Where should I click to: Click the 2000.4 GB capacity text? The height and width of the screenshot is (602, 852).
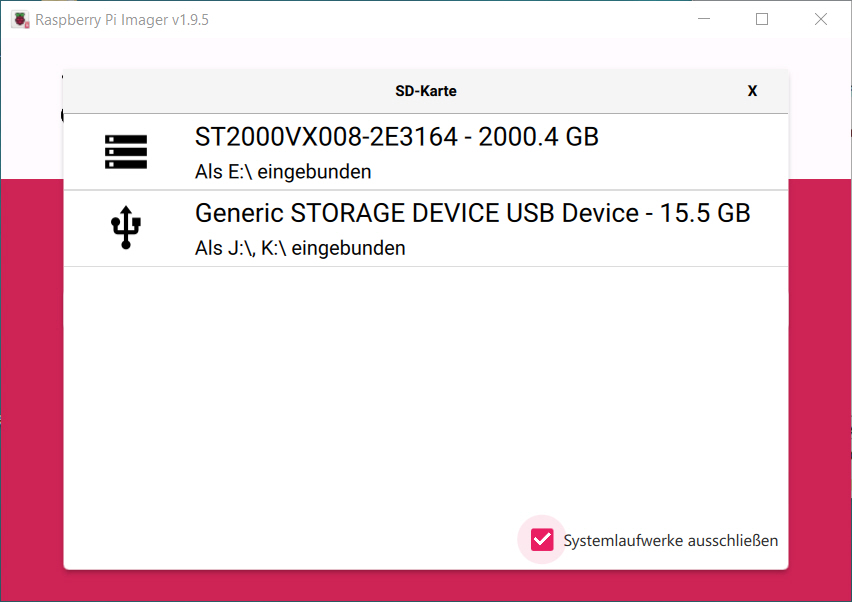coord(538,137)
